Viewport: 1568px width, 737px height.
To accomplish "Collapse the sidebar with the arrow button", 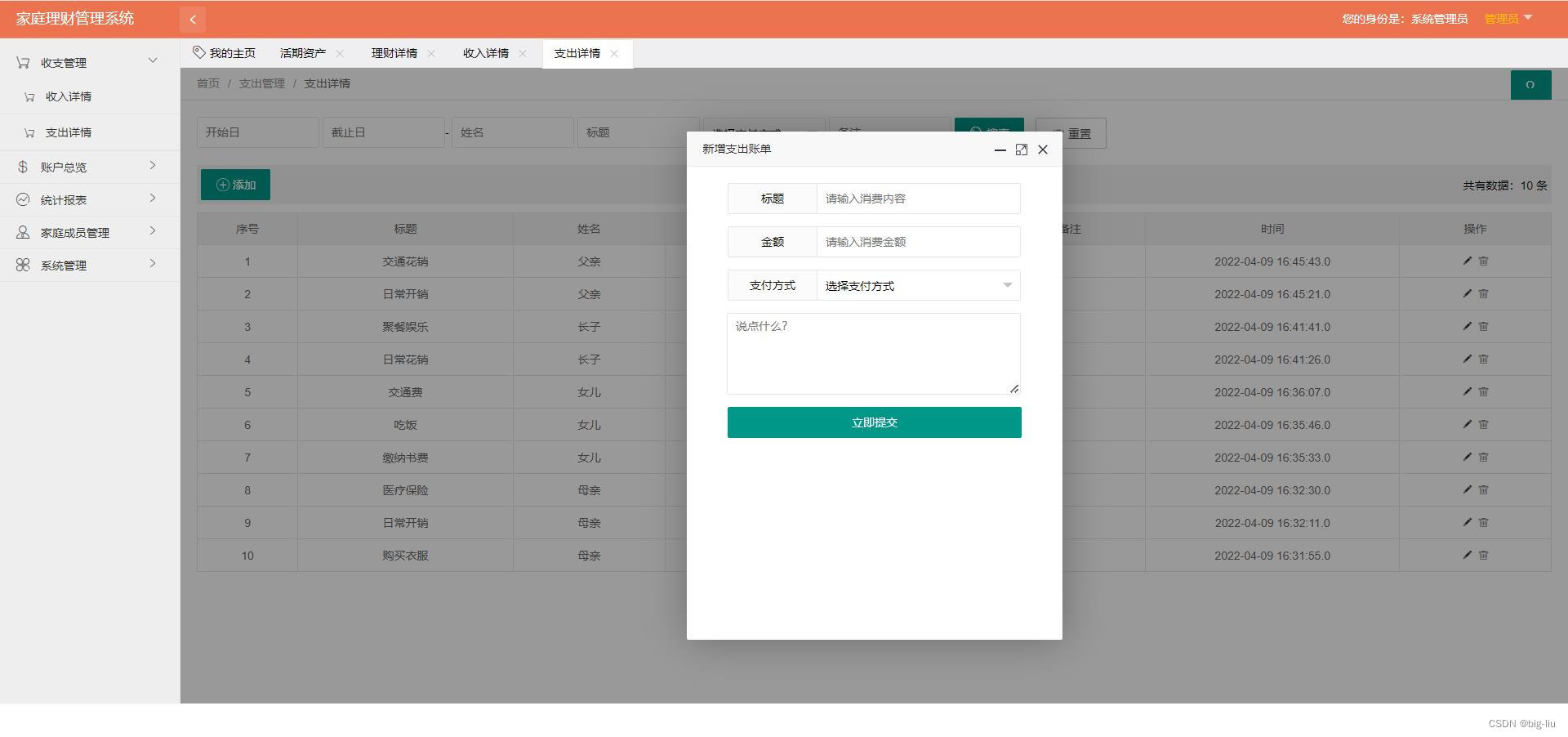I will tap(193, 20).
